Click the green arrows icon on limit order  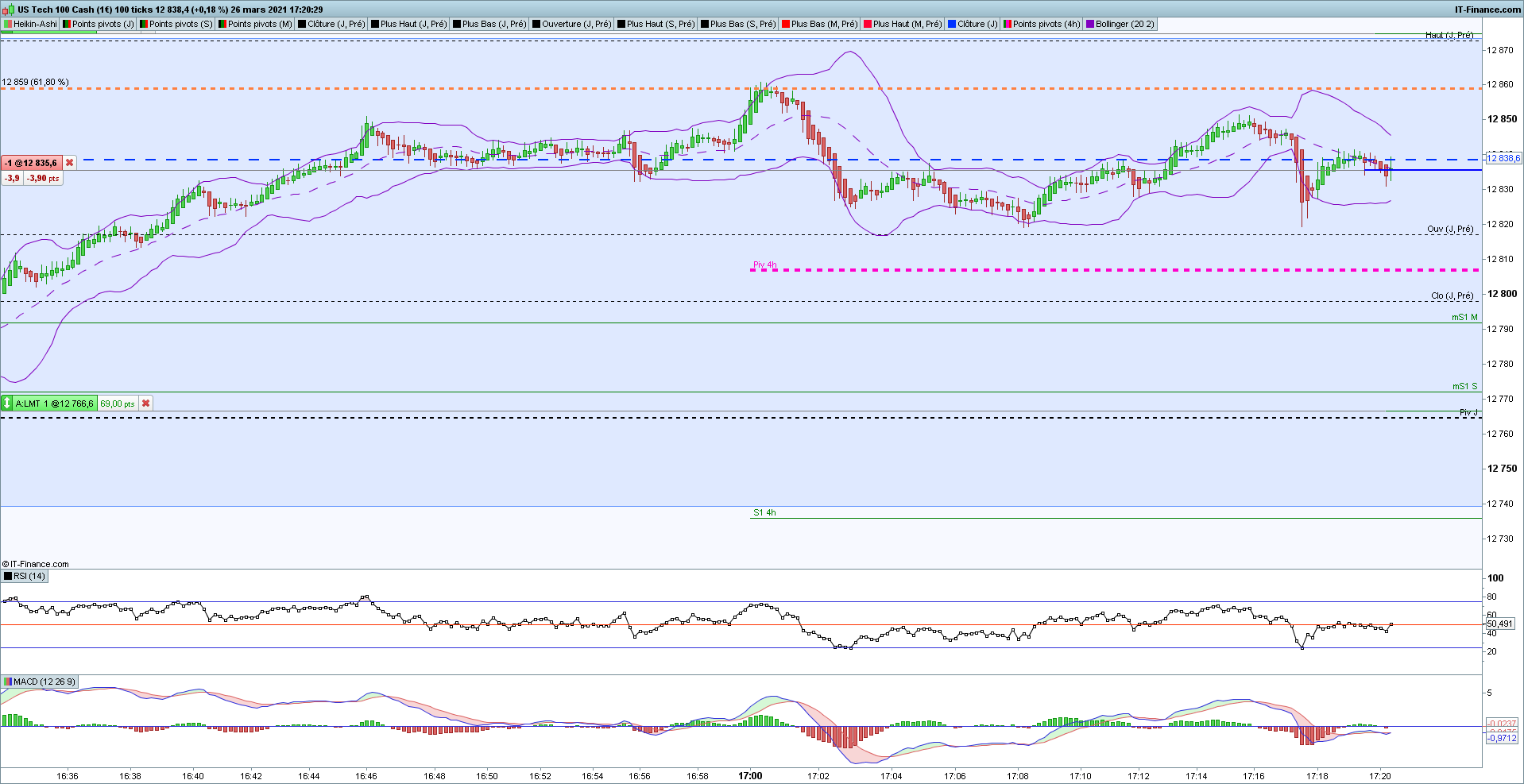point(7,404)
